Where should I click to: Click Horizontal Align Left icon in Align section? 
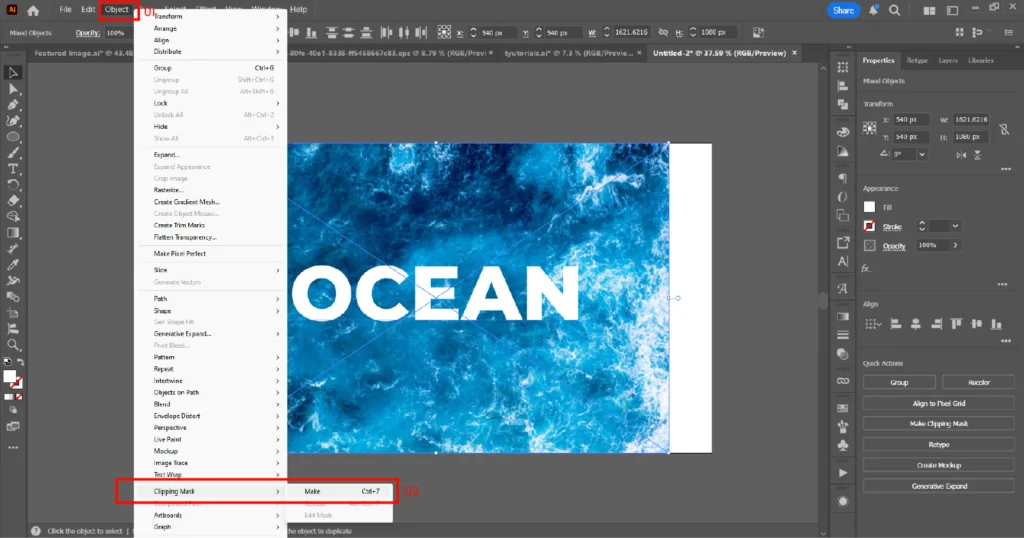[x=896, y=324]
